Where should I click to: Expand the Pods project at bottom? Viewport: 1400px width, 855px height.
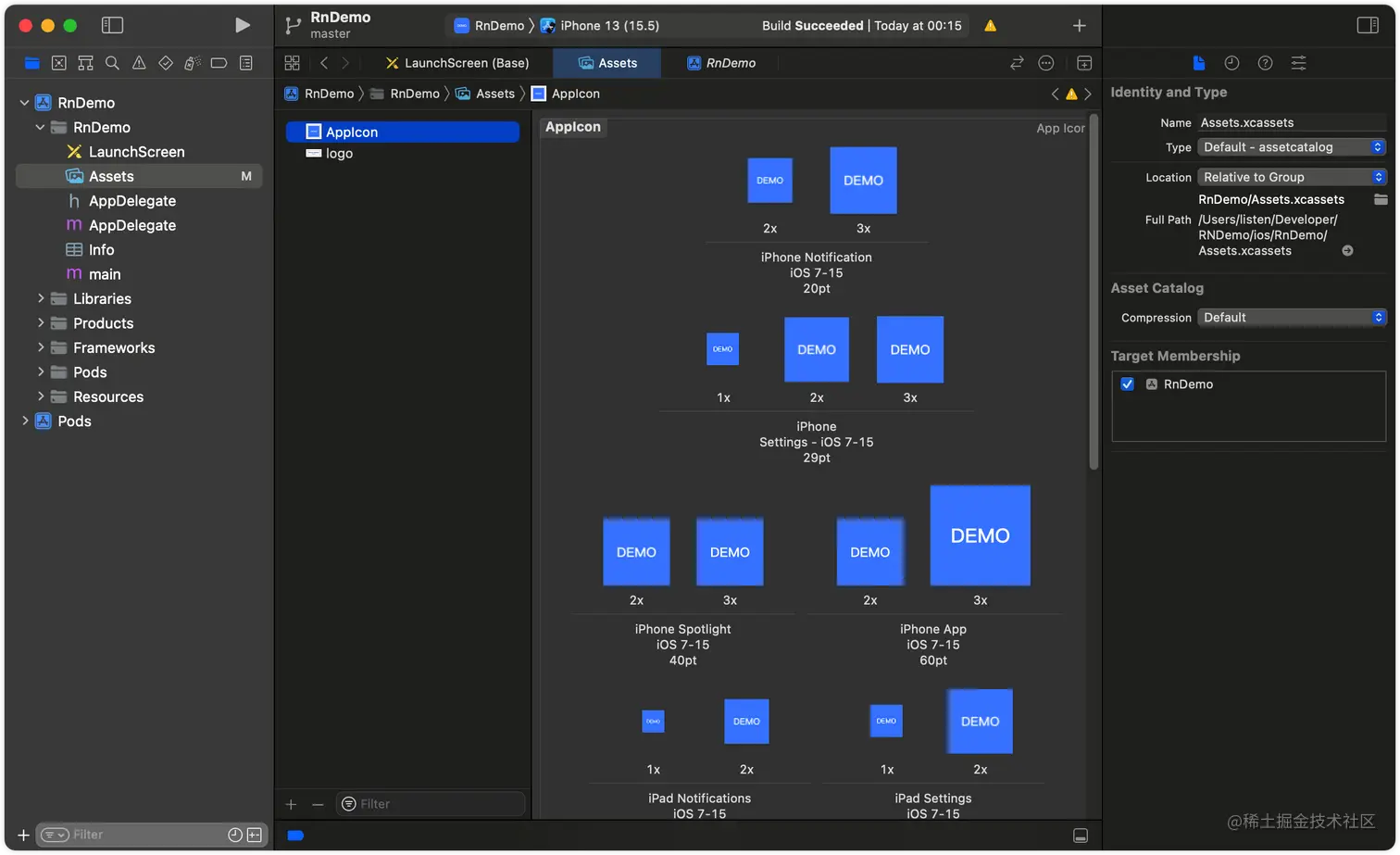(x=25, y=421)
